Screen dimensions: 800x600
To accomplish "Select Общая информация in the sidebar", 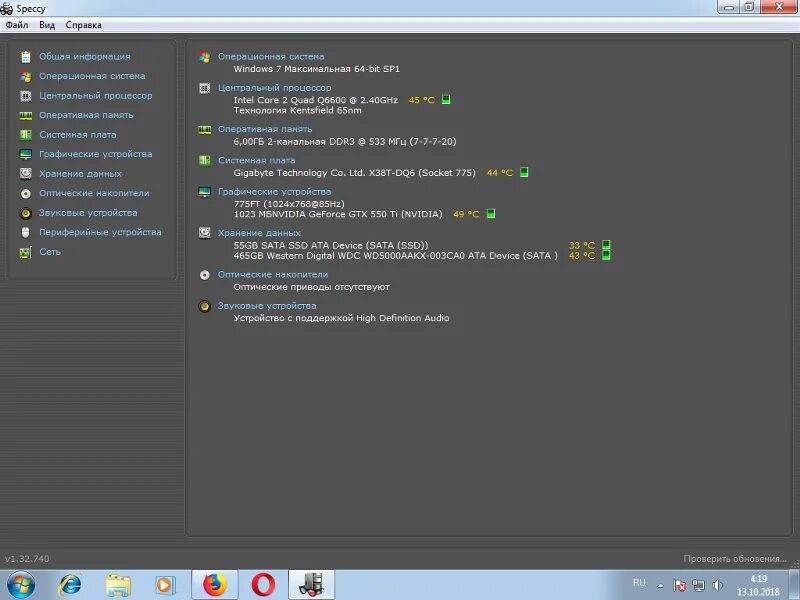I will click(x=85, y=57).
